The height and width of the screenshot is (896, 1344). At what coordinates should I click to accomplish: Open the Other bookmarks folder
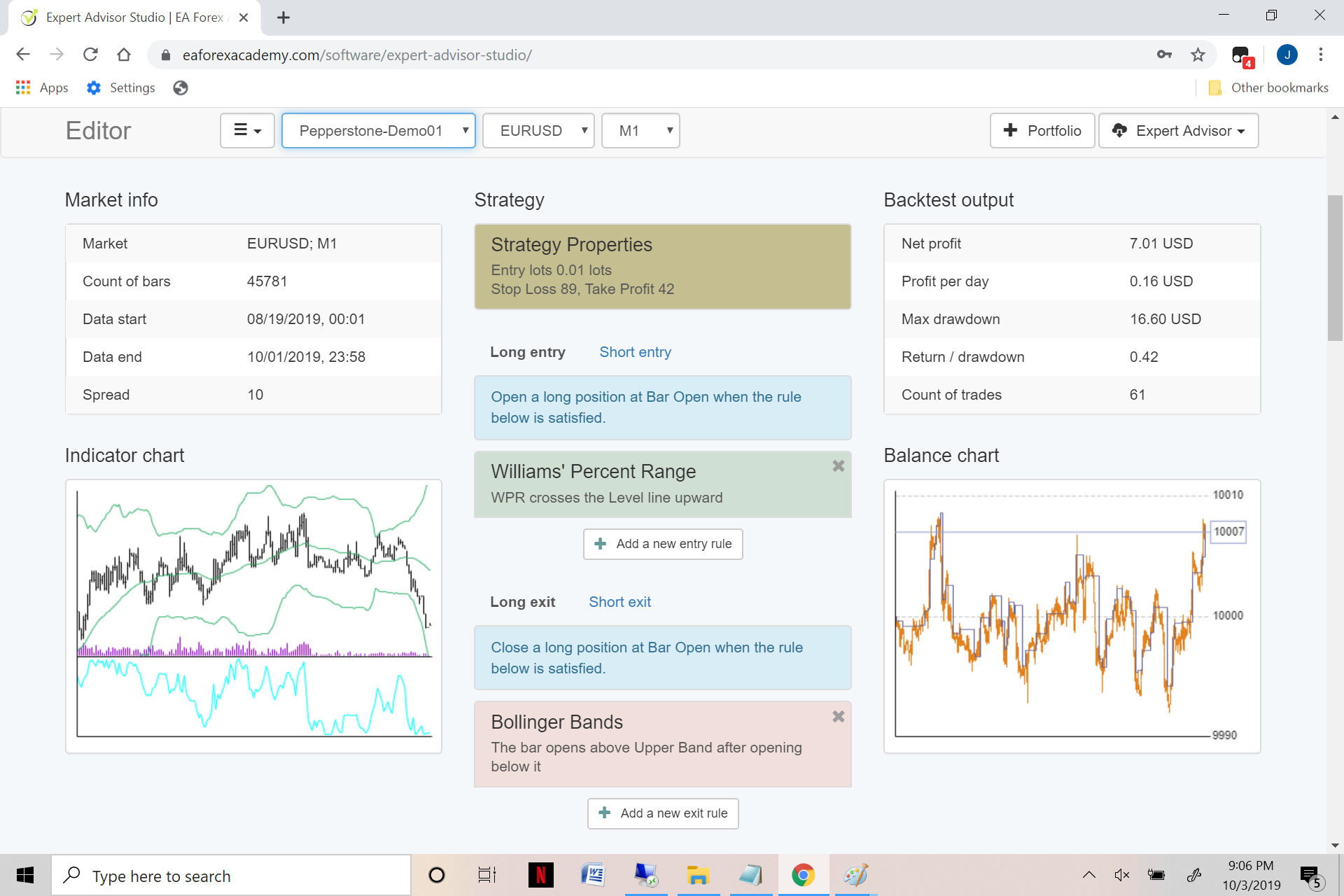tap(1268, 87)
